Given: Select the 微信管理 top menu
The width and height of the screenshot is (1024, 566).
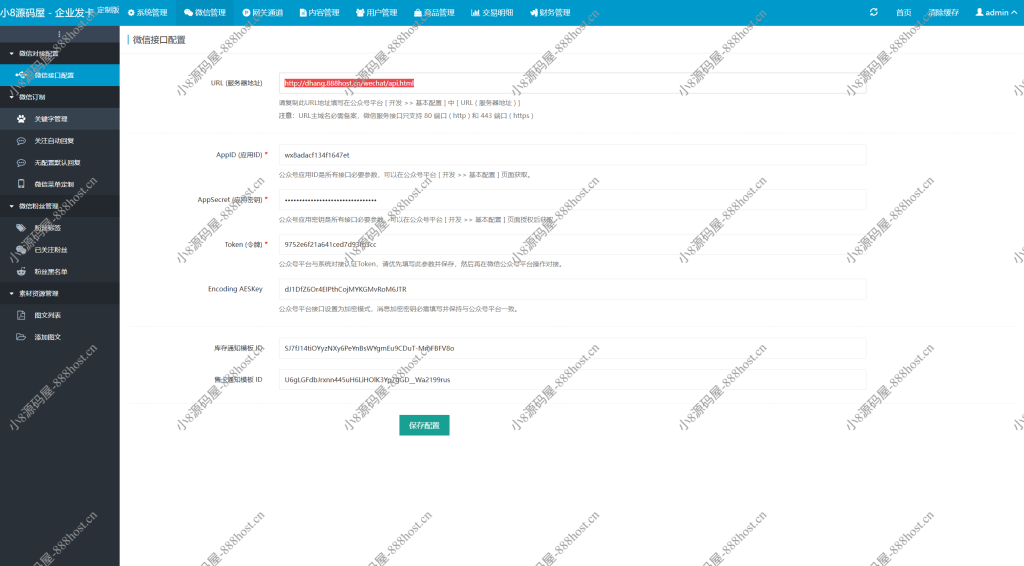Looking at the screenshot, I should 204,12.
